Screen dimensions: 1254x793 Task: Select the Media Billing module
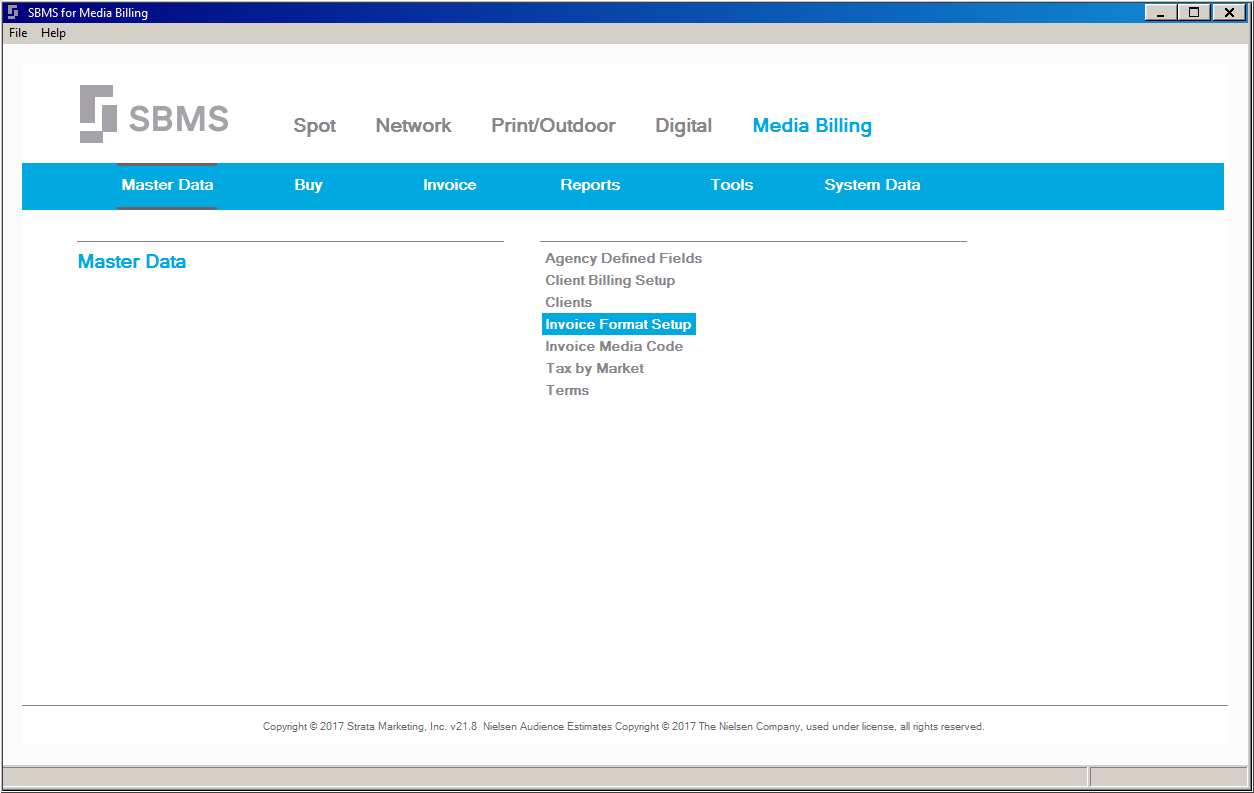click(812, 126)
